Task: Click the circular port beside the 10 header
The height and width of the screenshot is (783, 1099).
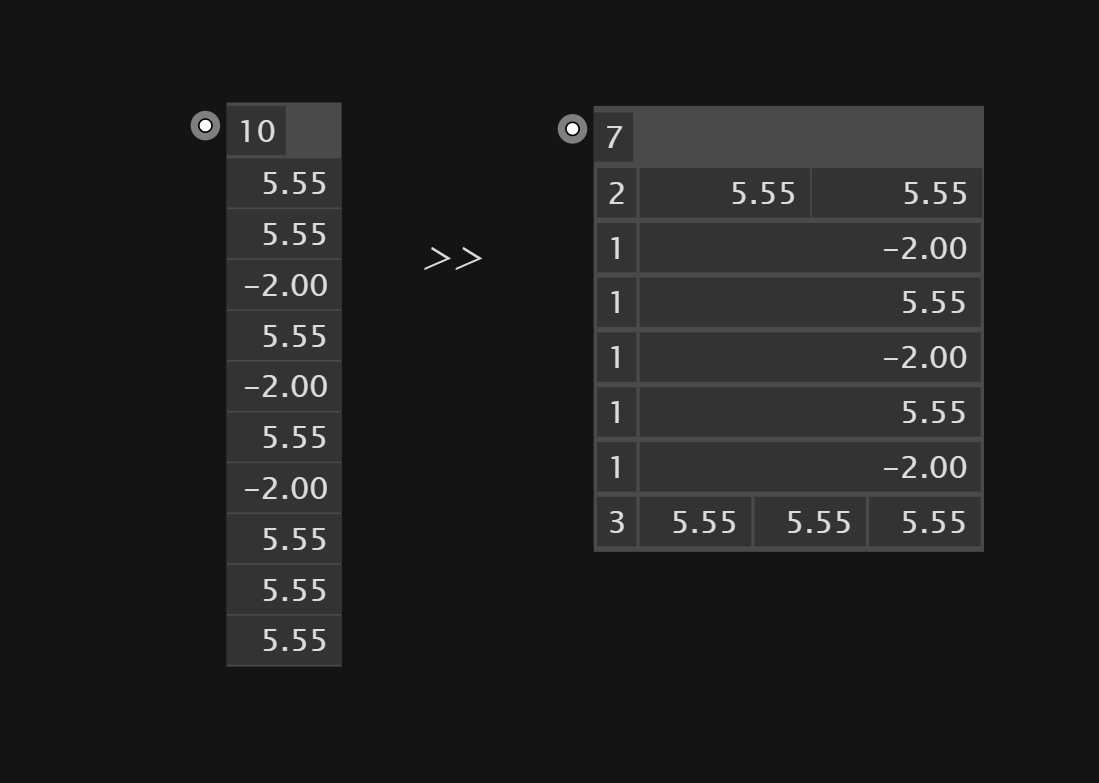Action: [205, 125]
